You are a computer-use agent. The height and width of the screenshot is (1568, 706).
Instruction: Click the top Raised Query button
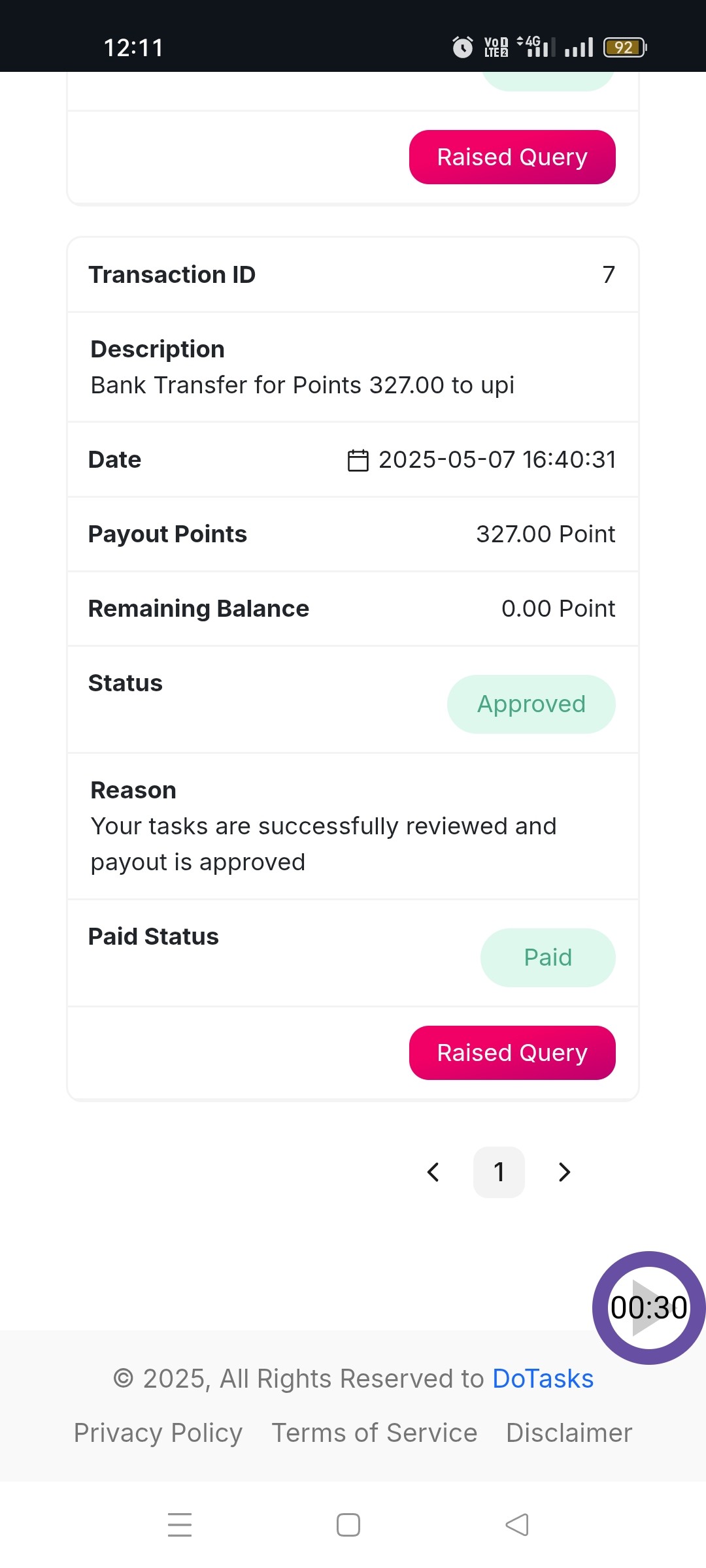(513, 157)
